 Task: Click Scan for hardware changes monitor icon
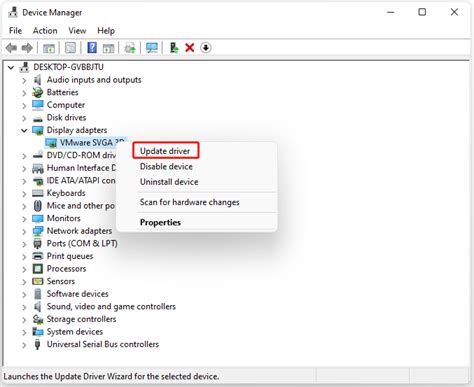[x=152, y=48]
